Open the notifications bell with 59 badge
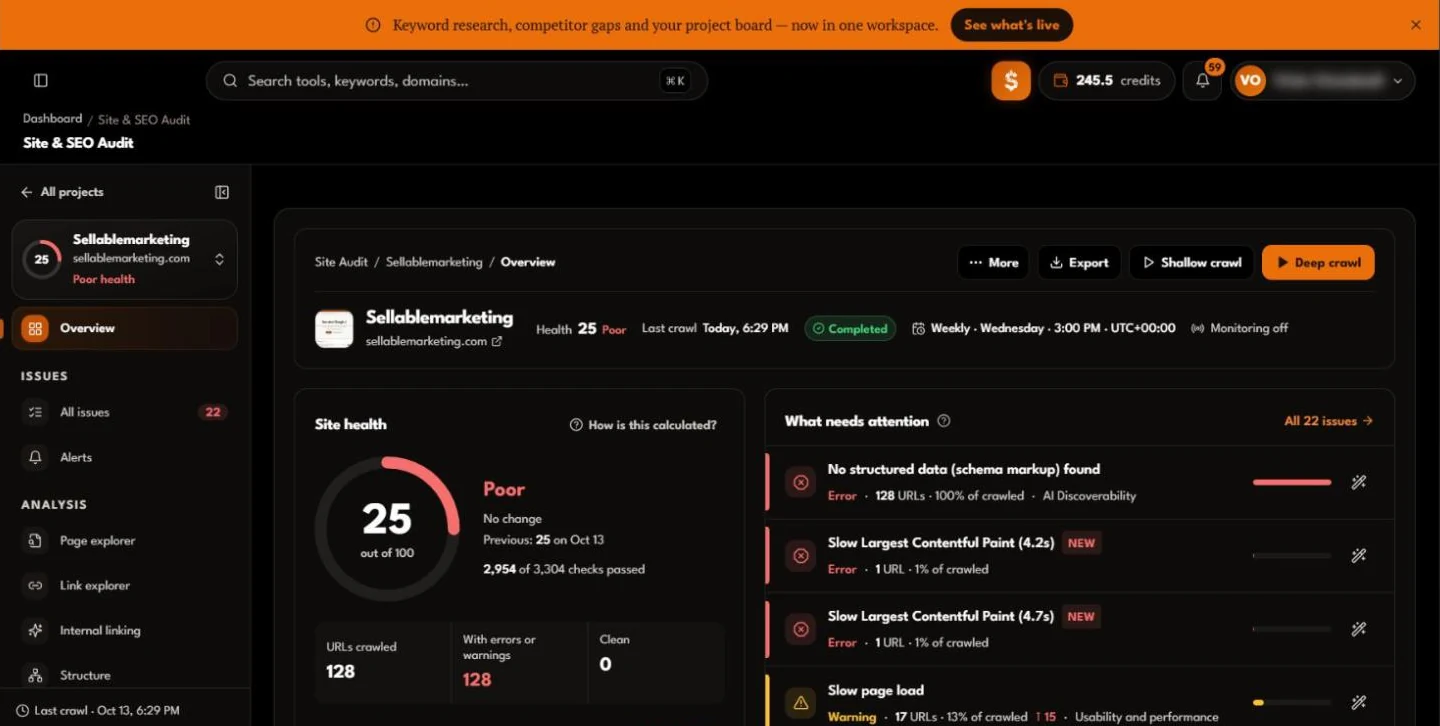Viewport: 1440px width, 726px height. pos(1203,81)
